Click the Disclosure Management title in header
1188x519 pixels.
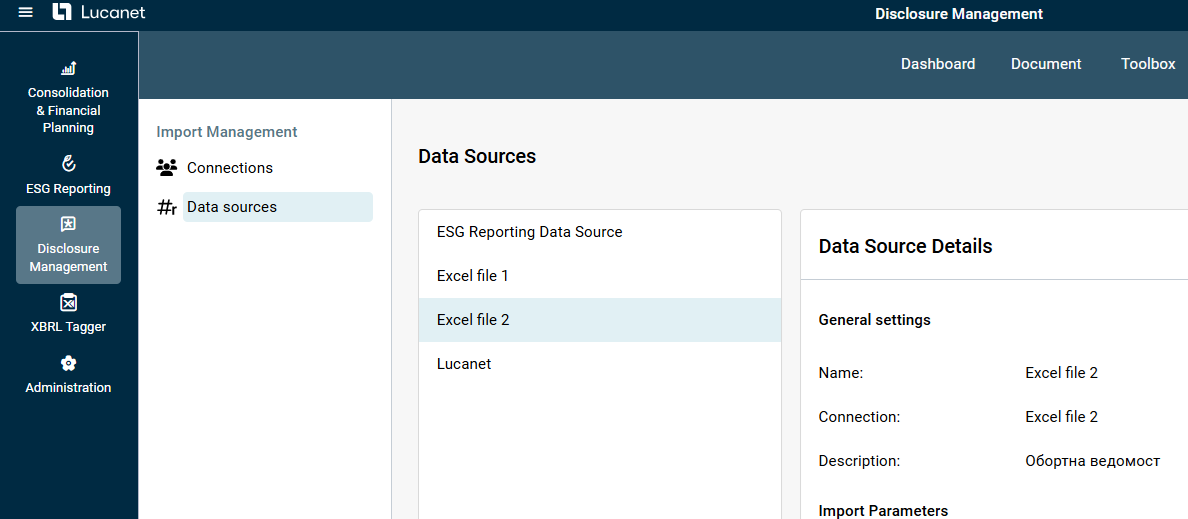(958, 14)
